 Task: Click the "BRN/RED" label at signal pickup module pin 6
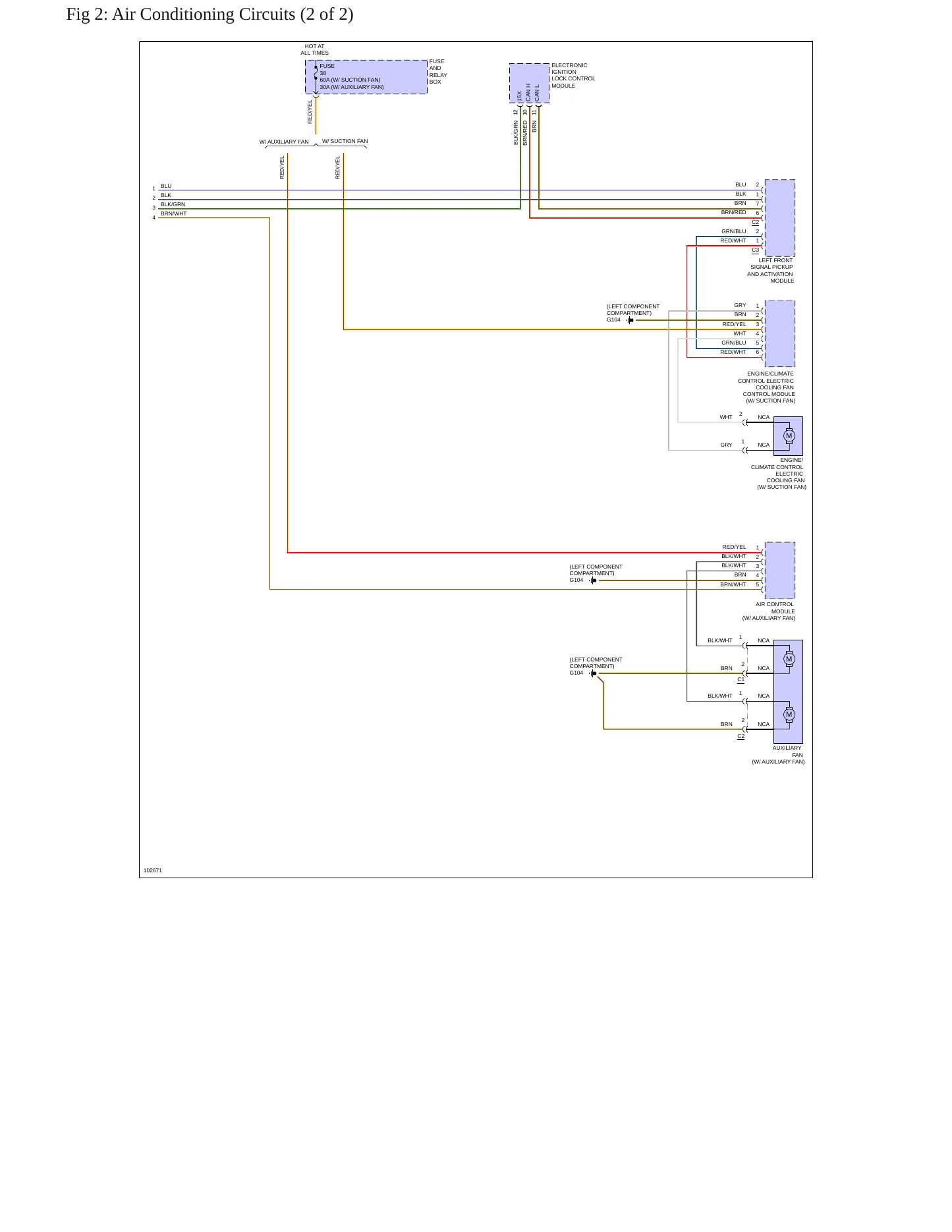click(x=733, y=213)
